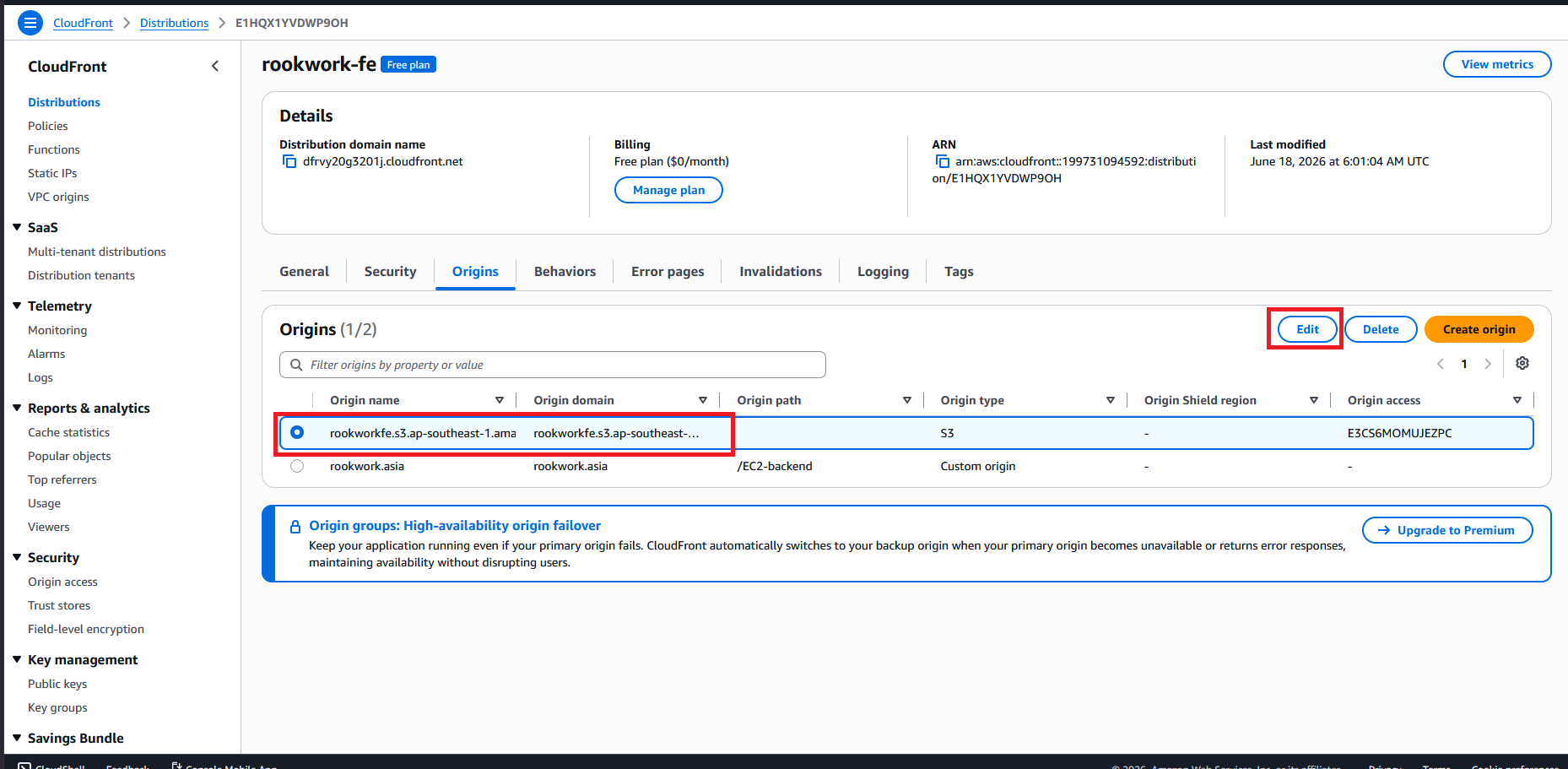Switch to the Logging tab

click(883, 272)
